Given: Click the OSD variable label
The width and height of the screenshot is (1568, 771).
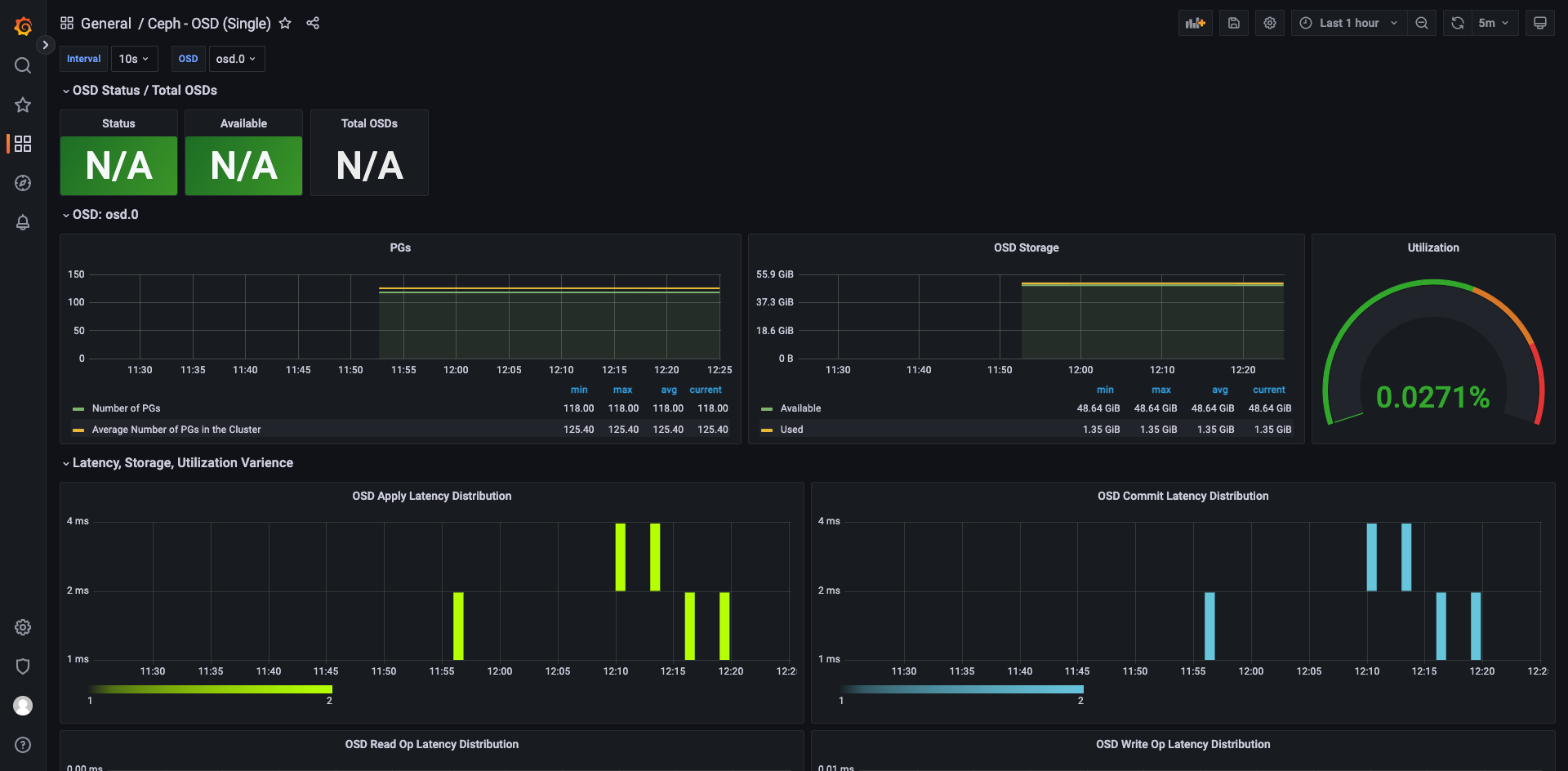Looking at the screenshot, I should coord(188,59).
